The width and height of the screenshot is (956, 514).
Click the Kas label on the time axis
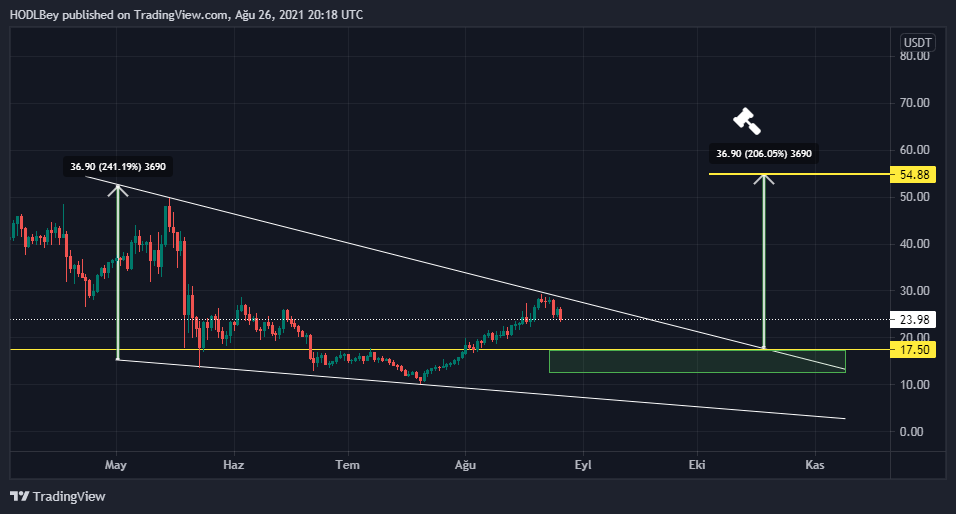pyautogui.click(x=815, y=465)
